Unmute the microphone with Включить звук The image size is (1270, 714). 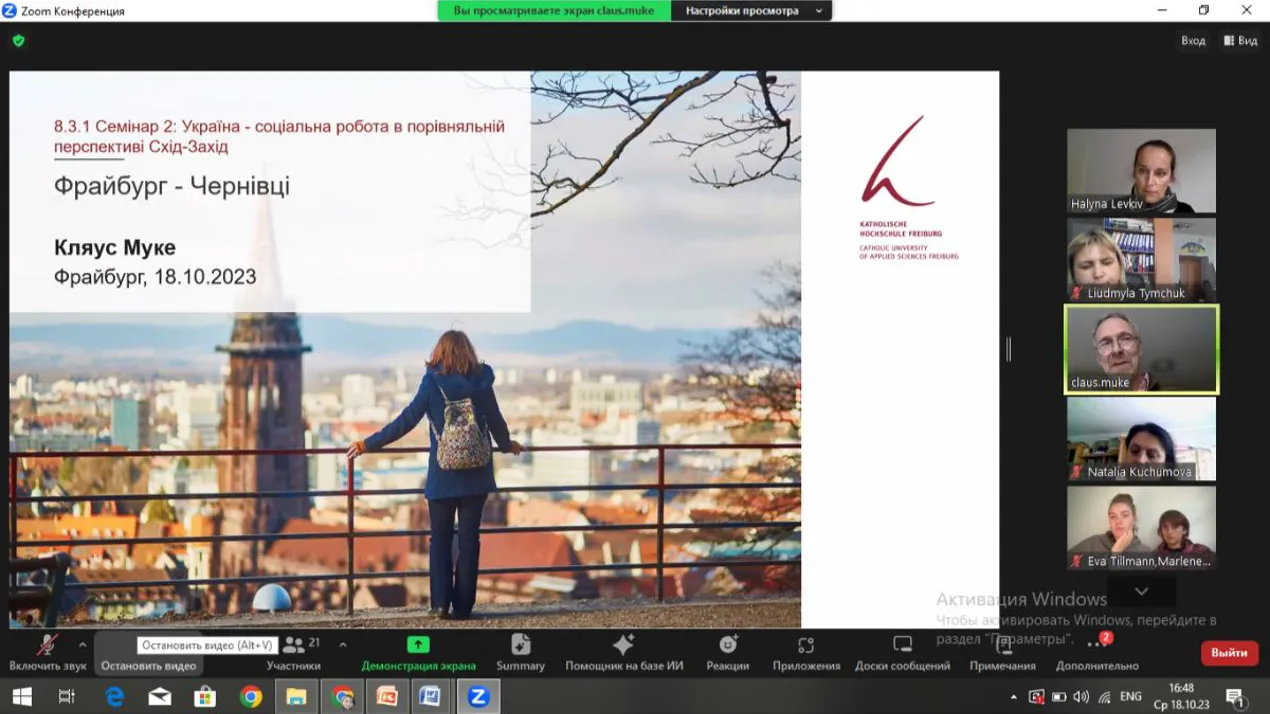pos(47,652)
